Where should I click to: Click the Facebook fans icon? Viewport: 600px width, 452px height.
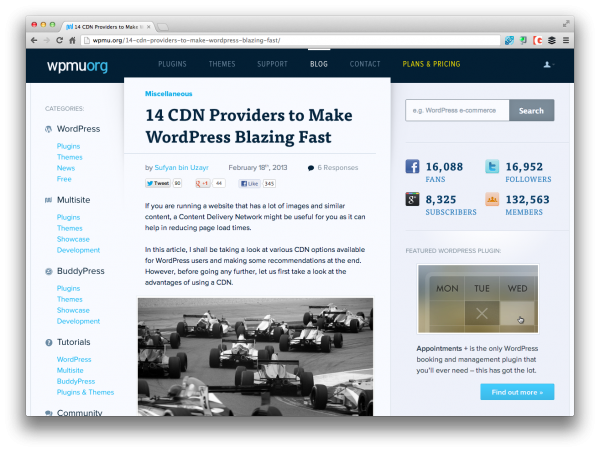pos(412,166)
